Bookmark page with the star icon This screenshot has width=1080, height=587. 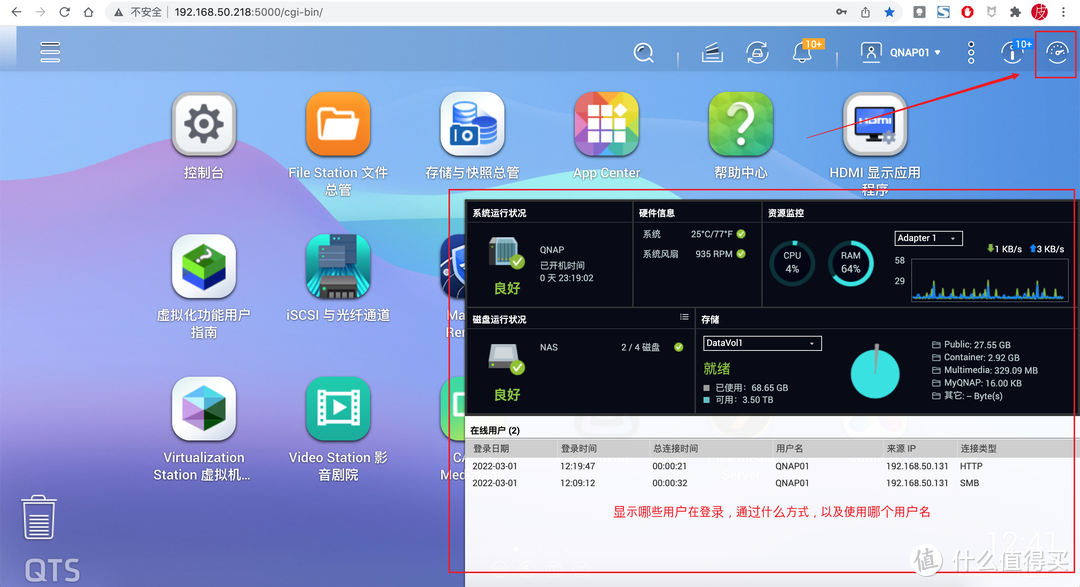[x=889, y=12]
